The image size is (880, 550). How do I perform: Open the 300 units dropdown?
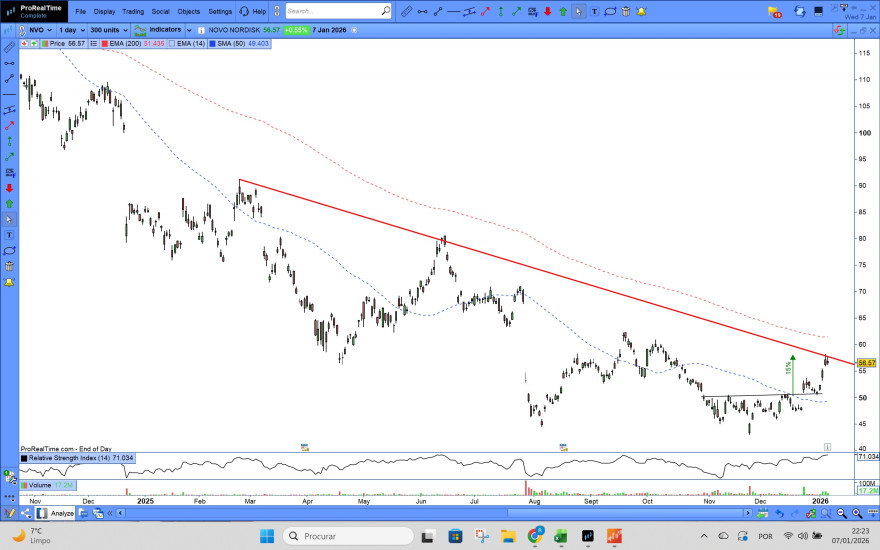(x=109, y=30)
